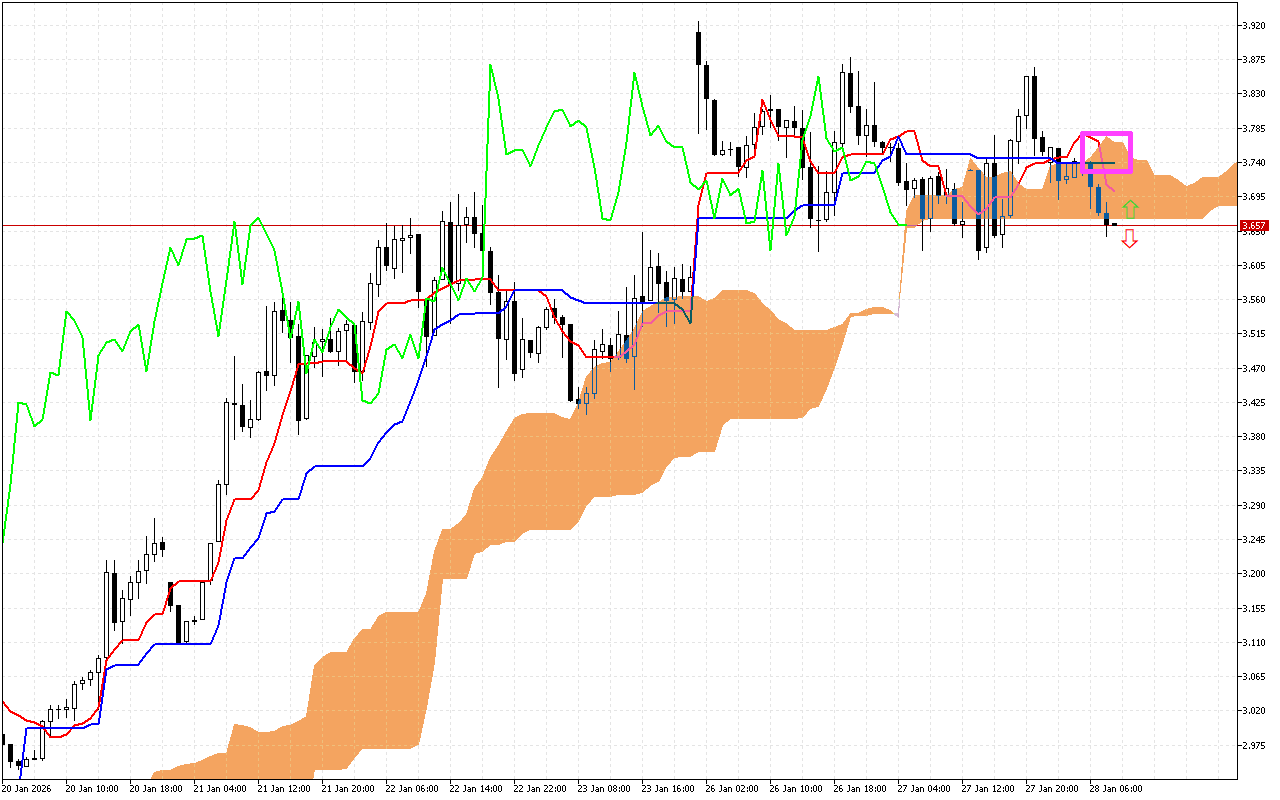
Task: Select the 3.470 price axis label
Action: [1254, 368]
